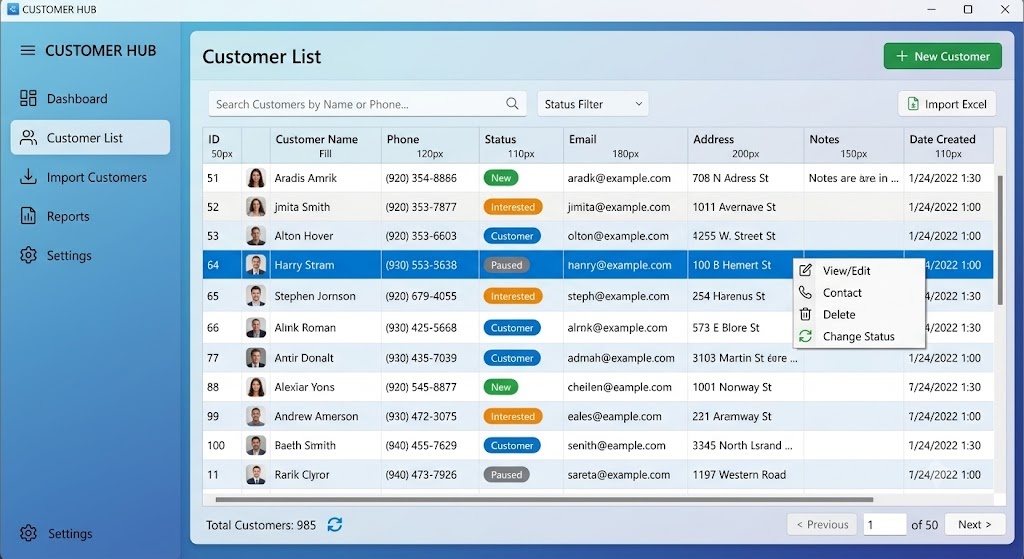Click address 3345 North Lsrand

pos(743,445)
